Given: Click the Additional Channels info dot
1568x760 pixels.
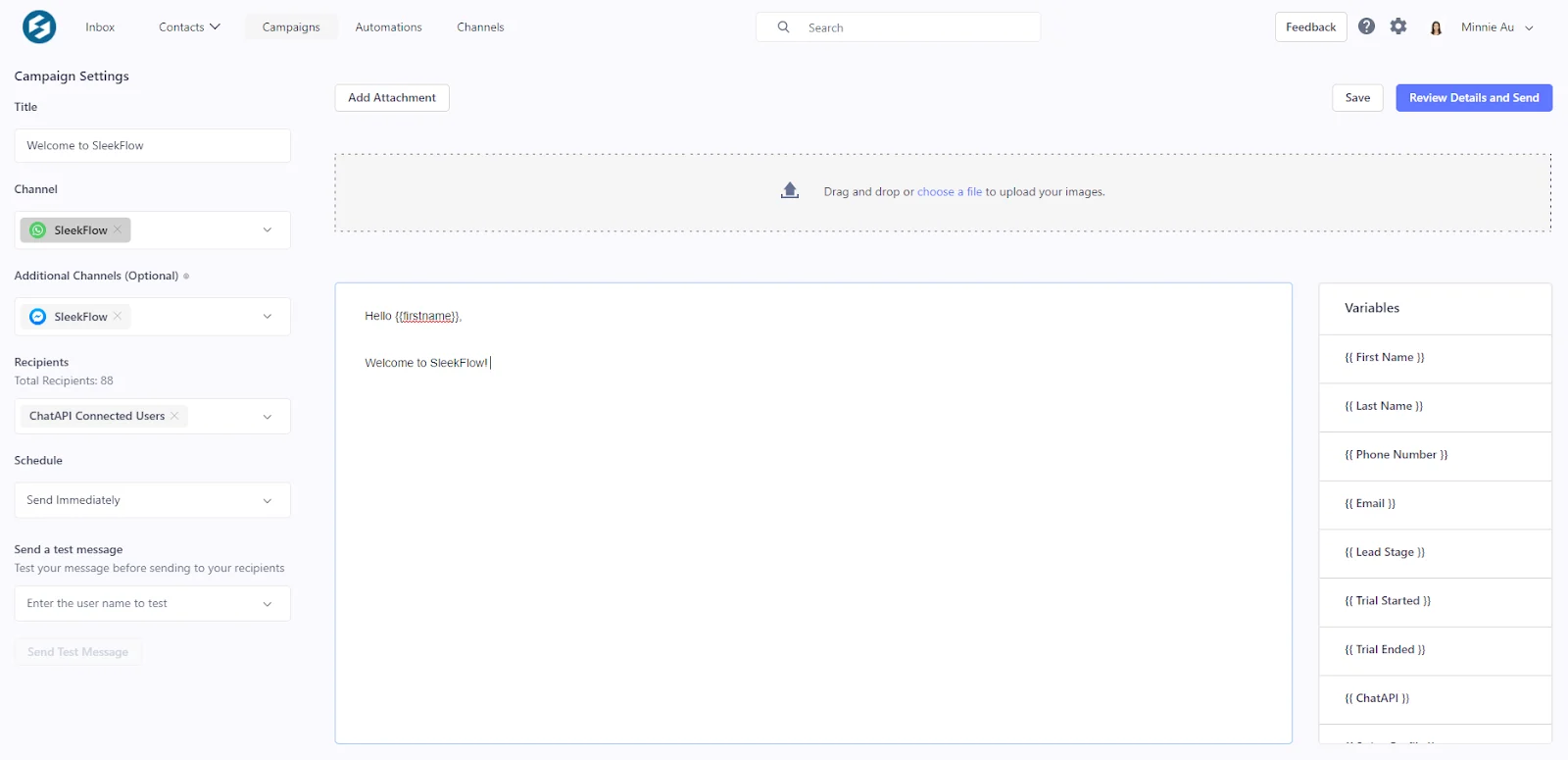Looking at the screenshot, I should coord(186,277).
